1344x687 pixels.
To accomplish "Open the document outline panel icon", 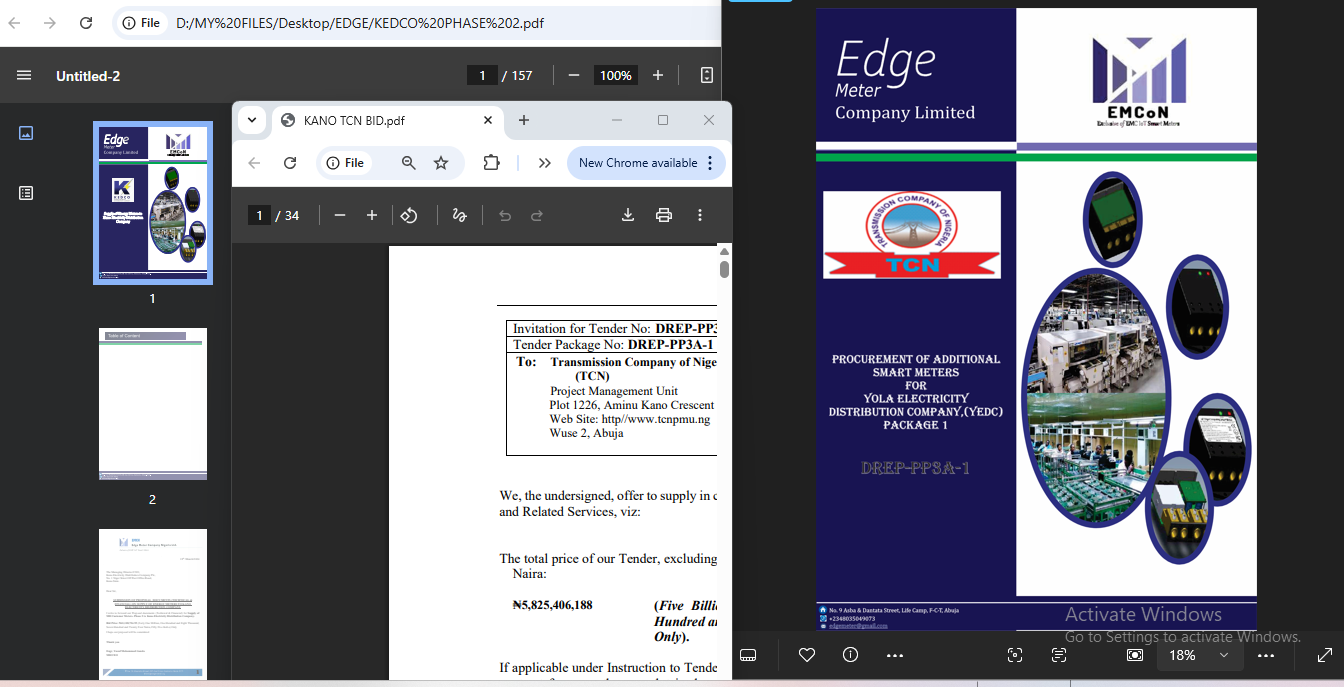I will (x=25, y=192).
